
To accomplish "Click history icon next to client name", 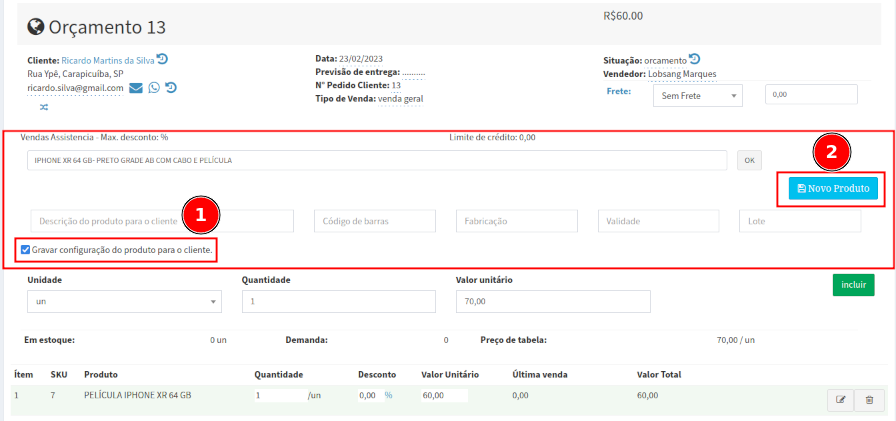I will pos(162,59).
